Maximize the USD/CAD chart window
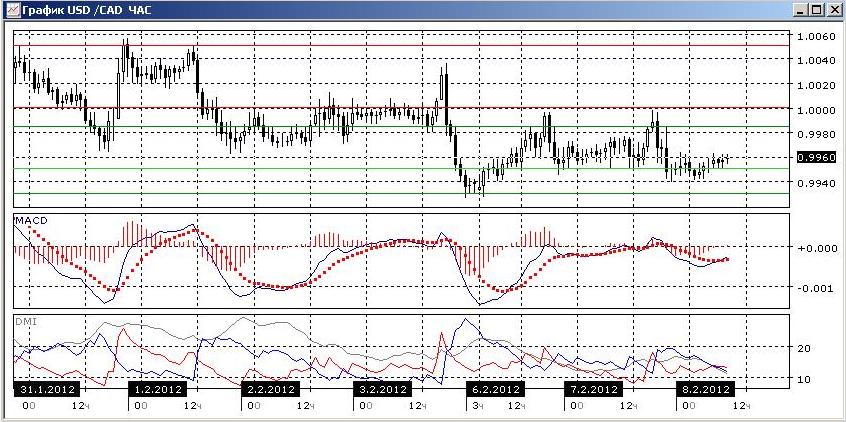The height and width of the screenshot is (422, 846). click(x=817, y=10)
